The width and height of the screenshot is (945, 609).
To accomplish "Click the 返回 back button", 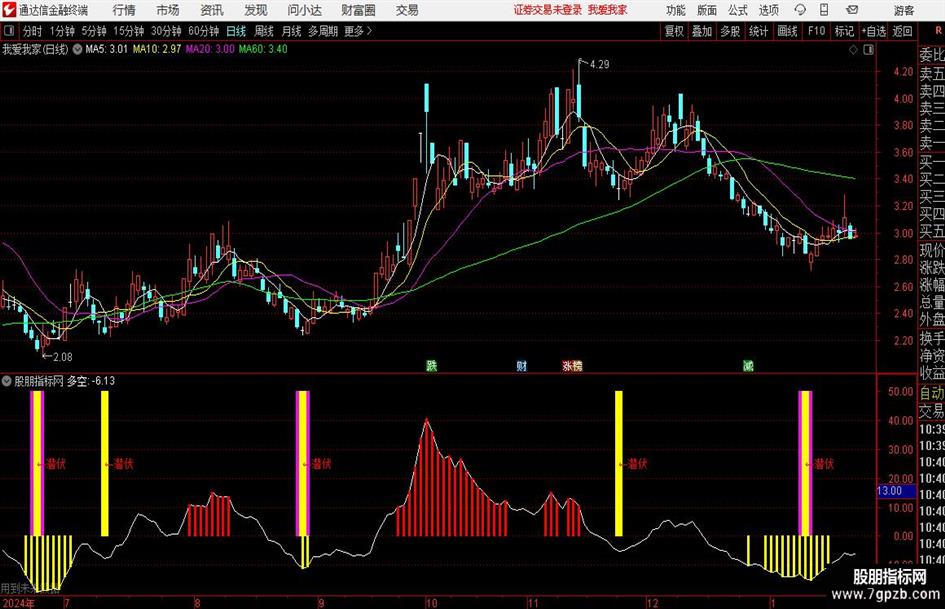I will tap(902, 31).
